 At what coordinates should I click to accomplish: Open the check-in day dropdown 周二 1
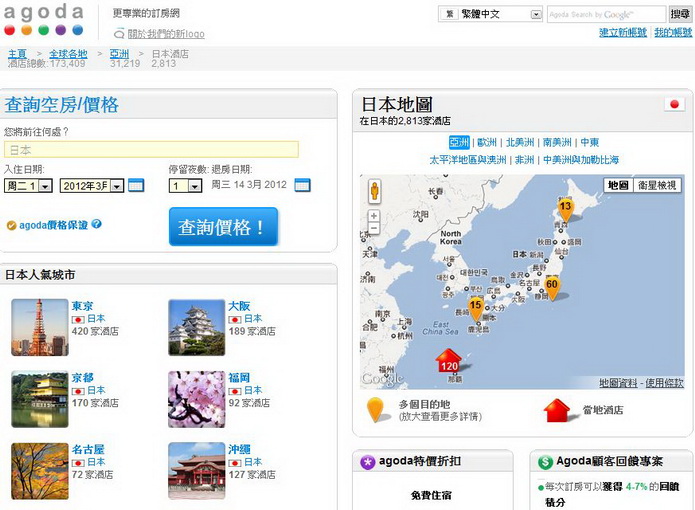(x=28, y=186)
